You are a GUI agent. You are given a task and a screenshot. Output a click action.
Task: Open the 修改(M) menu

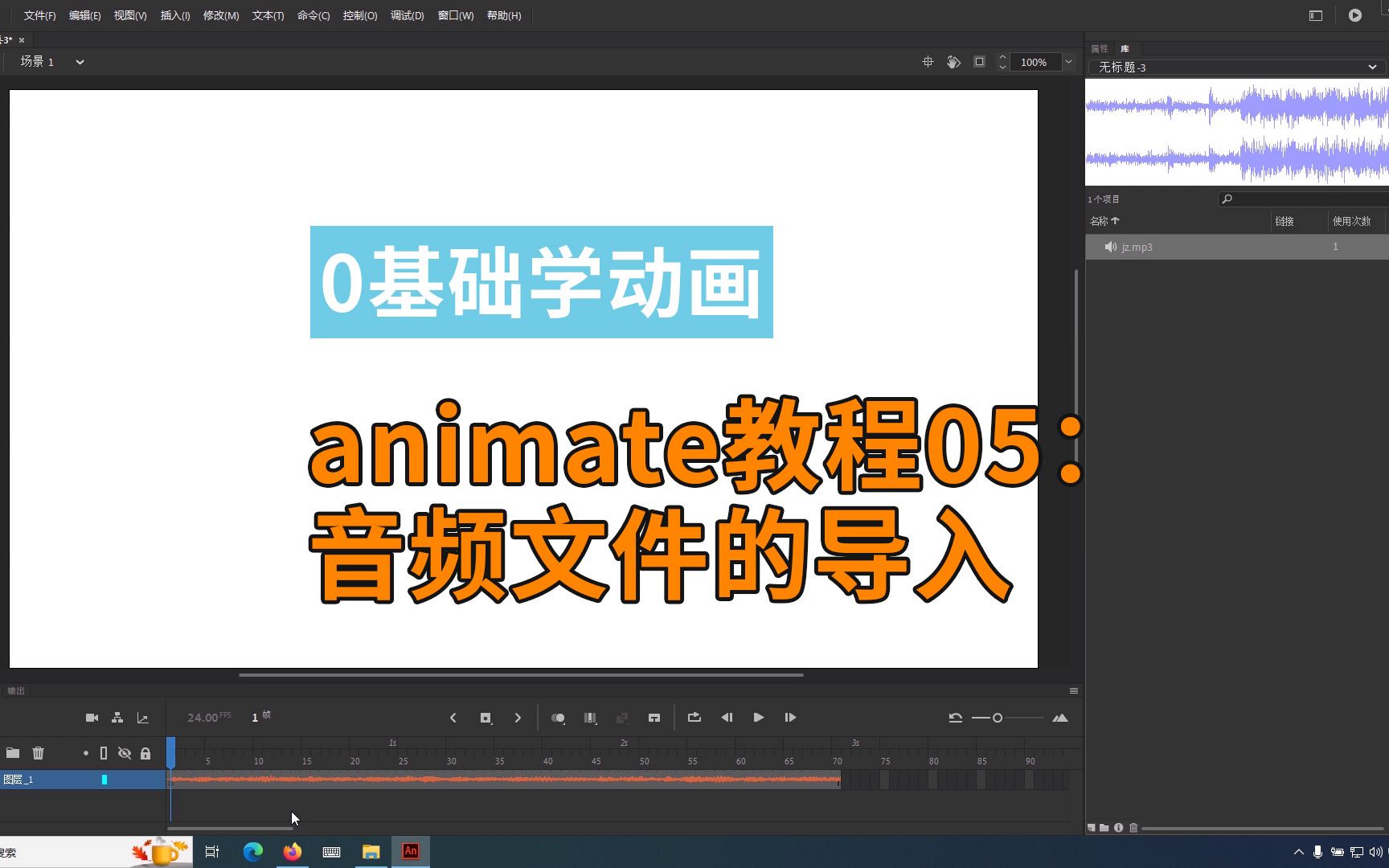click(x=221, y=15)
